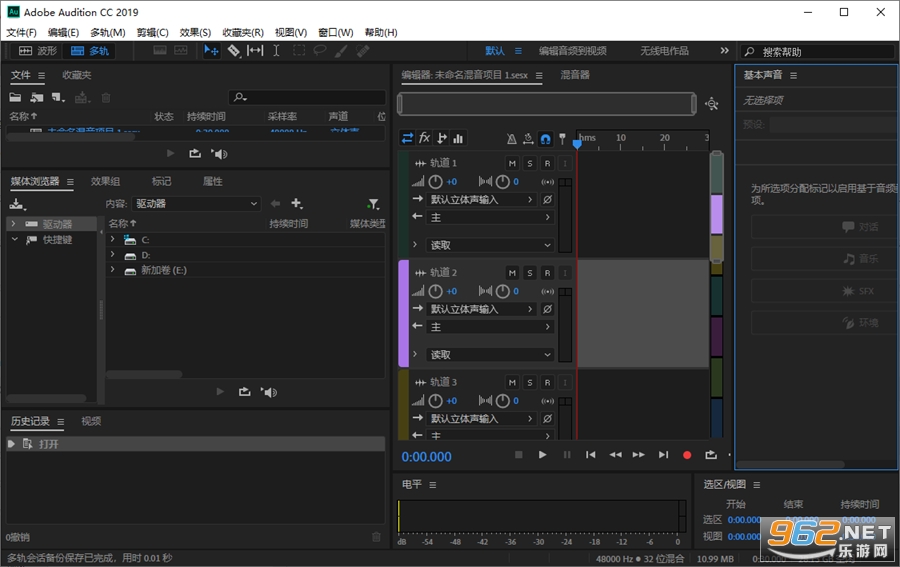Screen dimensions: 900x567
Task: Adjust 轨道 2 pan knob
Action: [502, 292]
